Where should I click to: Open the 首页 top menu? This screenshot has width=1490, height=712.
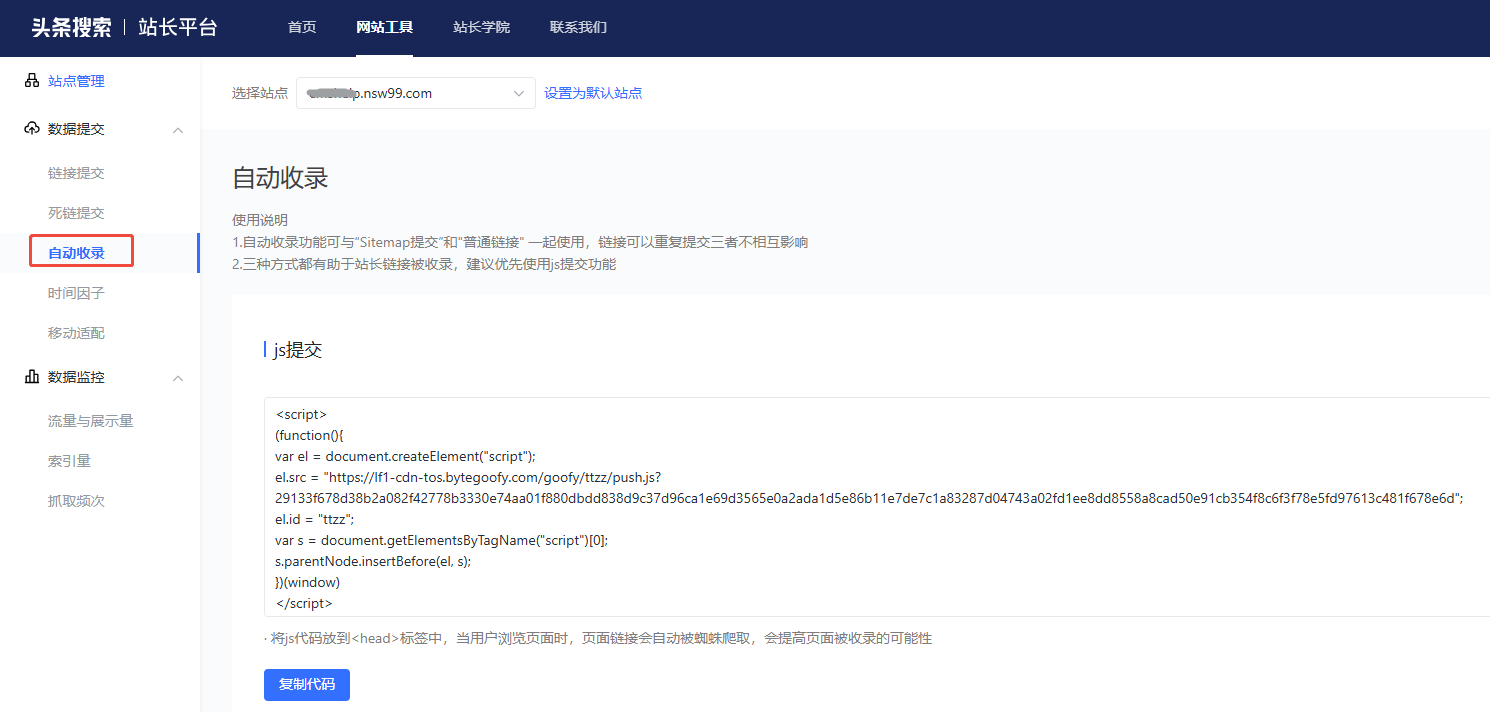pos(302,27)
